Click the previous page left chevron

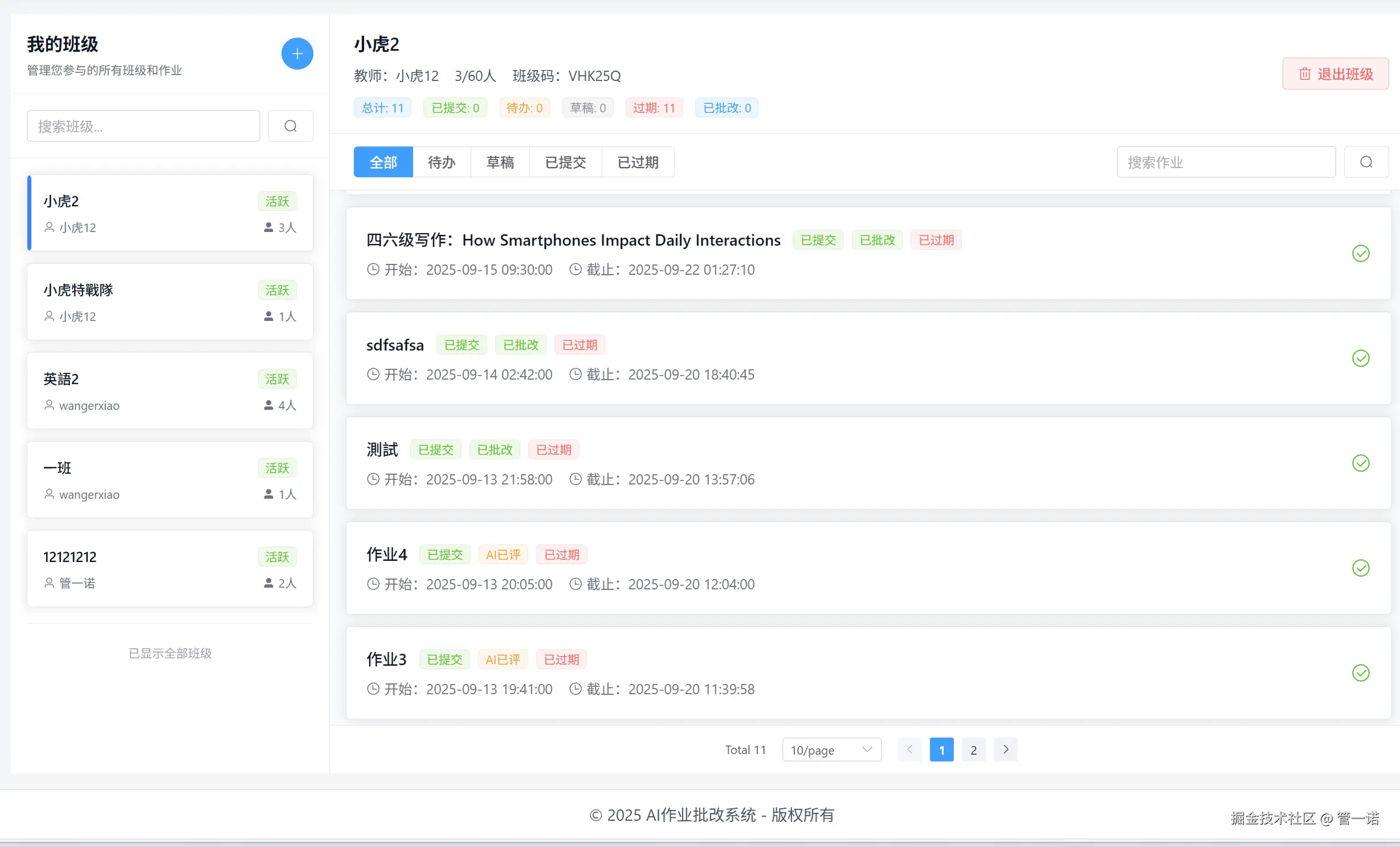(909, 750)
